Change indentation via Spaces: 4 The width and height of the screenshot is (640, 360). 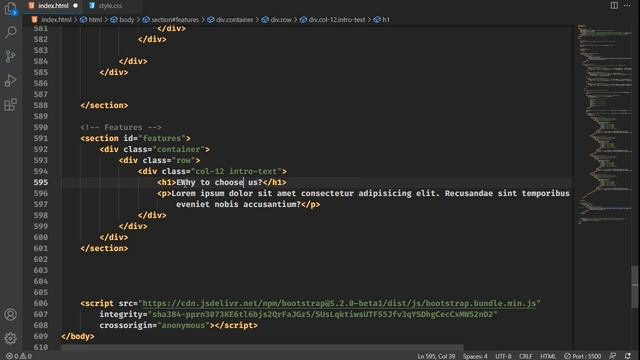475,356
